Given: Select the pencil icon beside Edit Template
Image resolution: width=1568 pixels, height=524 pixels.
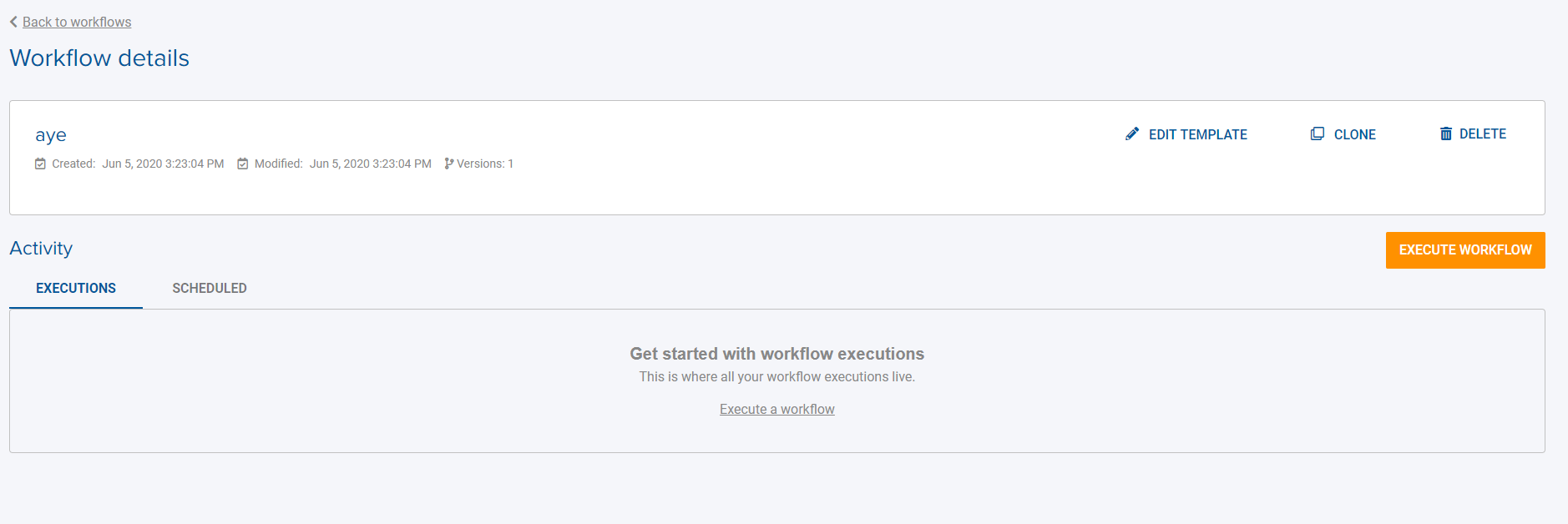Looking at the screenshot, I should (x=1131, y=134).
